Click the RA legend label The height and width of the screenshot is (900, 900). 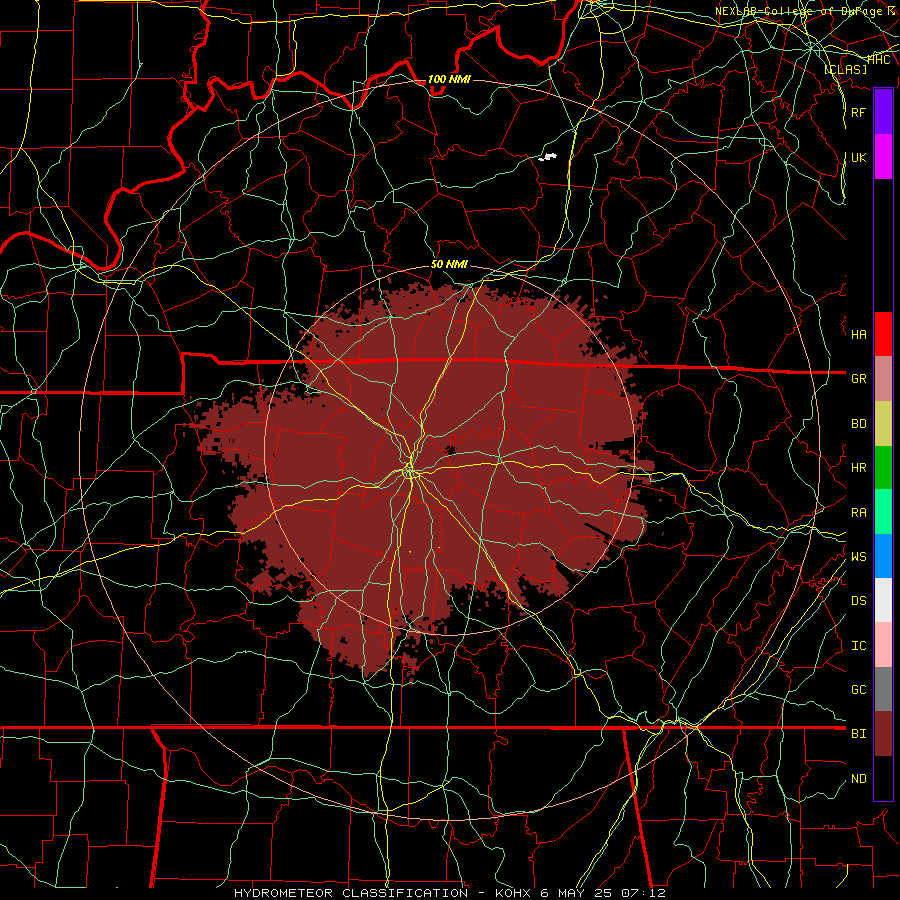(x=858, y=513)
